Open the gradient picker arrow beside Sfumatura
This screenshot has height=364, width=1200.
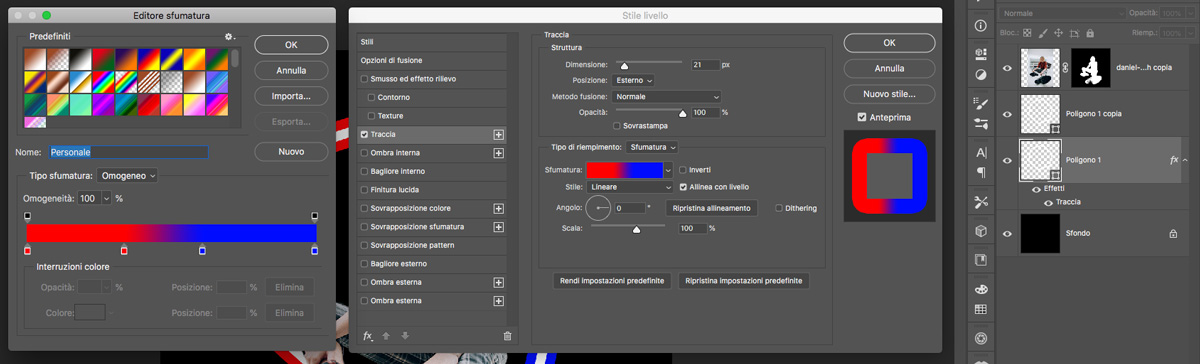(669, 170)
